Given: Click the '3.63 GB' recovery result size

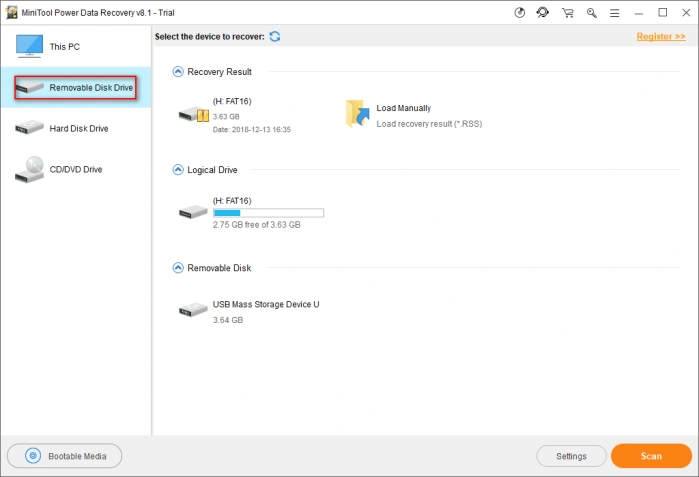Looking at the screenshot, I should coord(226,116).
